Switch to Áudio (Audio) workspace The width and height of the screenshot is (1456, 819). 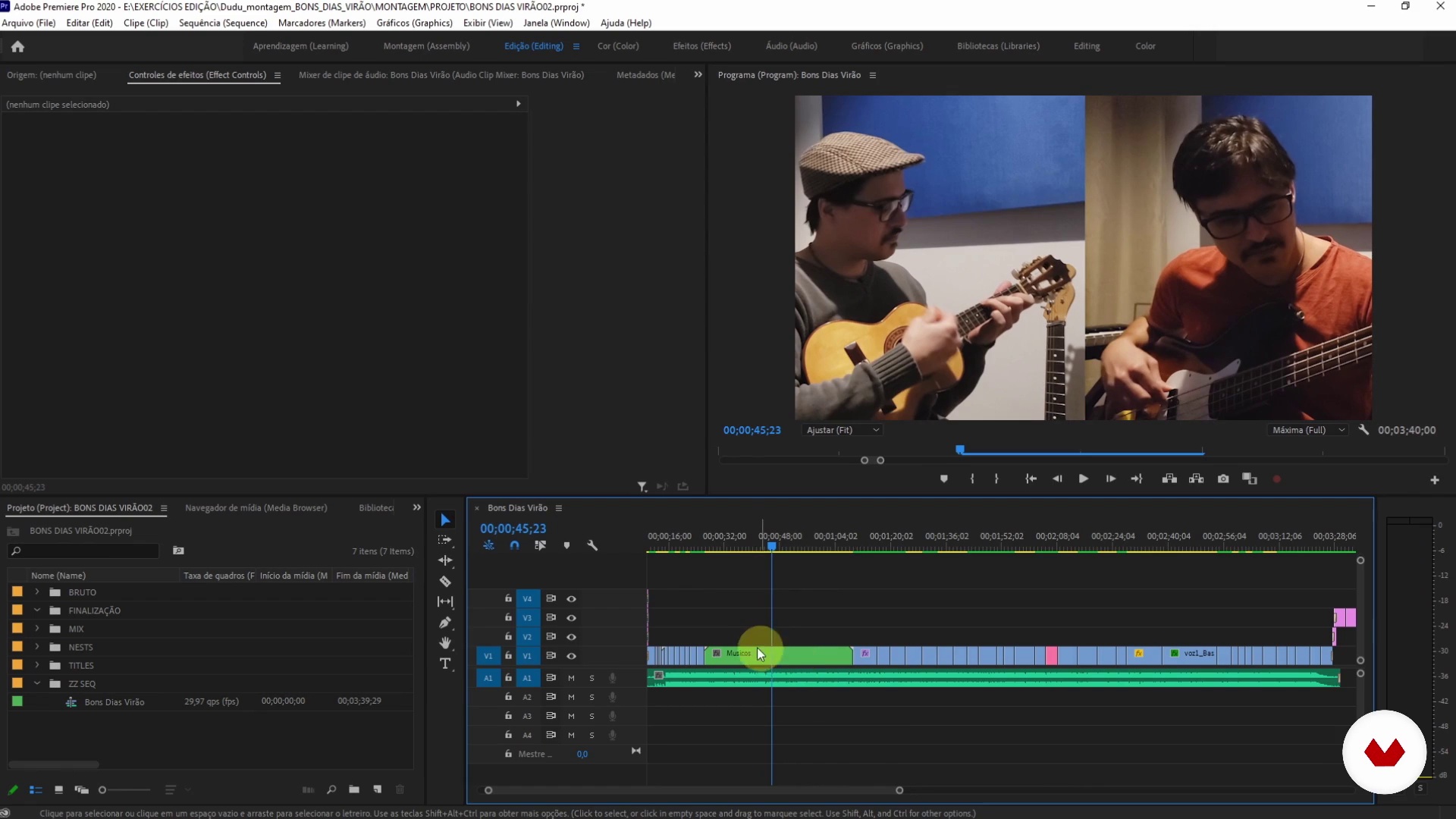791,46
